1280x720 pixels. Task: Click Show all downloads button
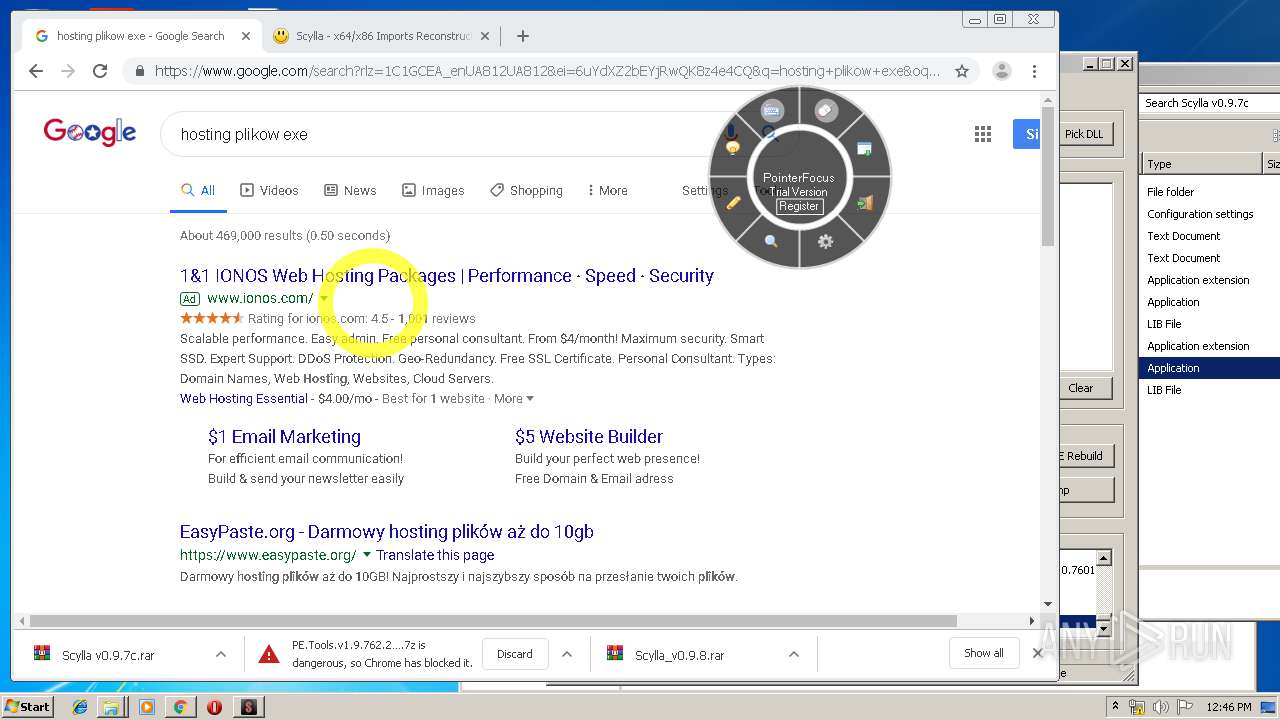984,653
